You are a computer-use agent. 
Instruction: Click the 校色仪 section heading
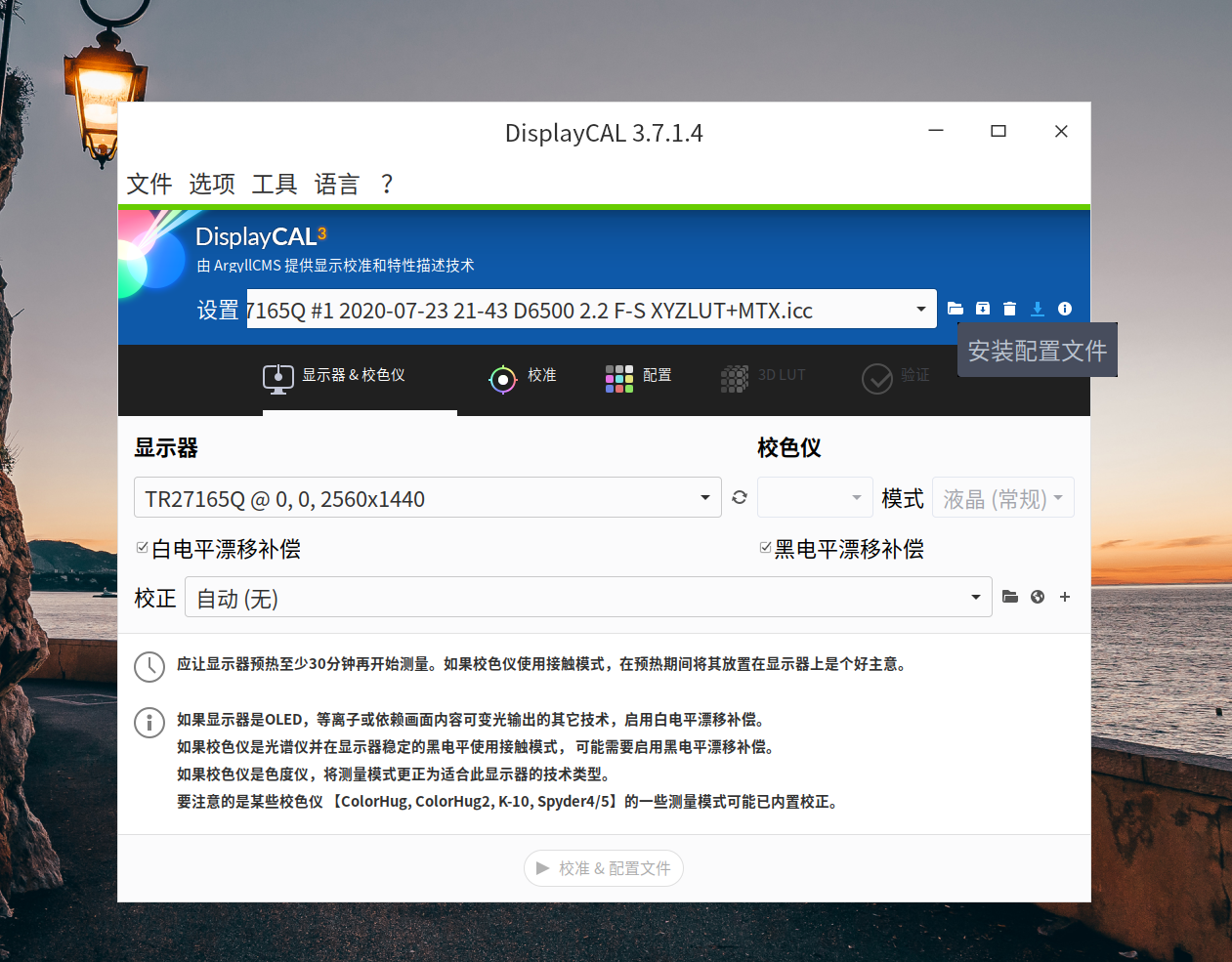789,448
